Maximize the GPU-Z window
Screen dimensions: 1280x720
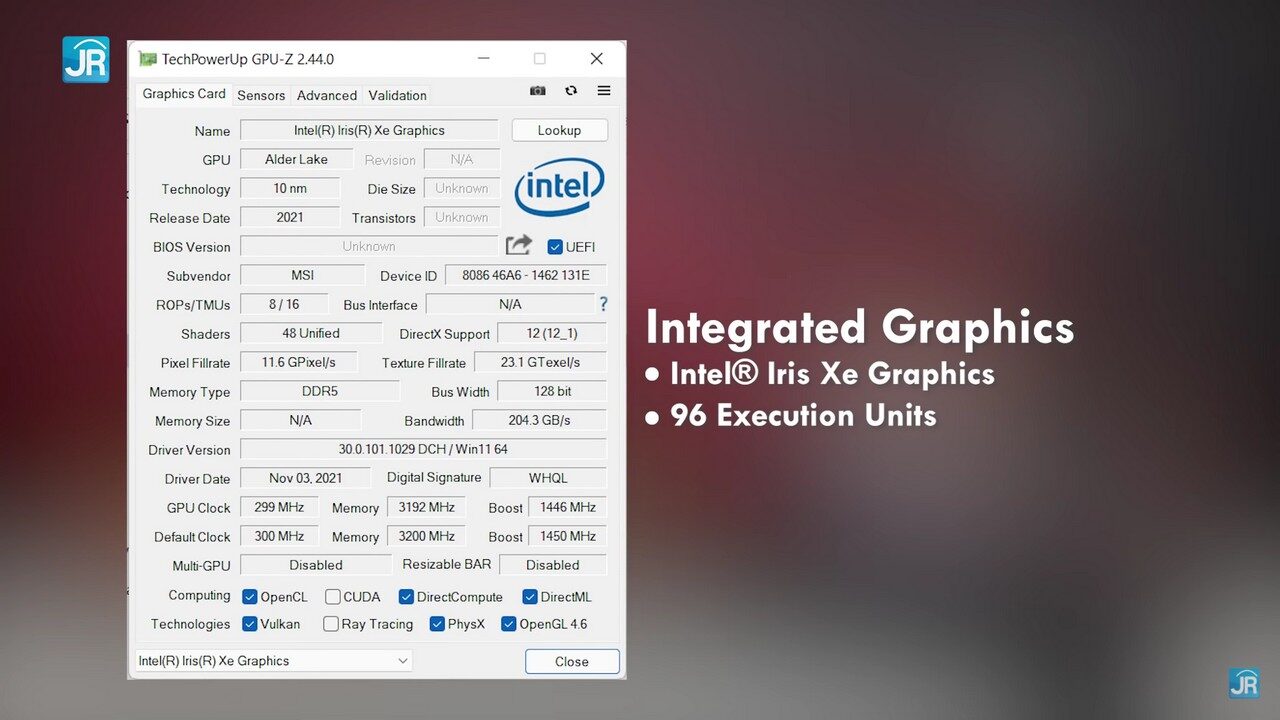(540, 59)
